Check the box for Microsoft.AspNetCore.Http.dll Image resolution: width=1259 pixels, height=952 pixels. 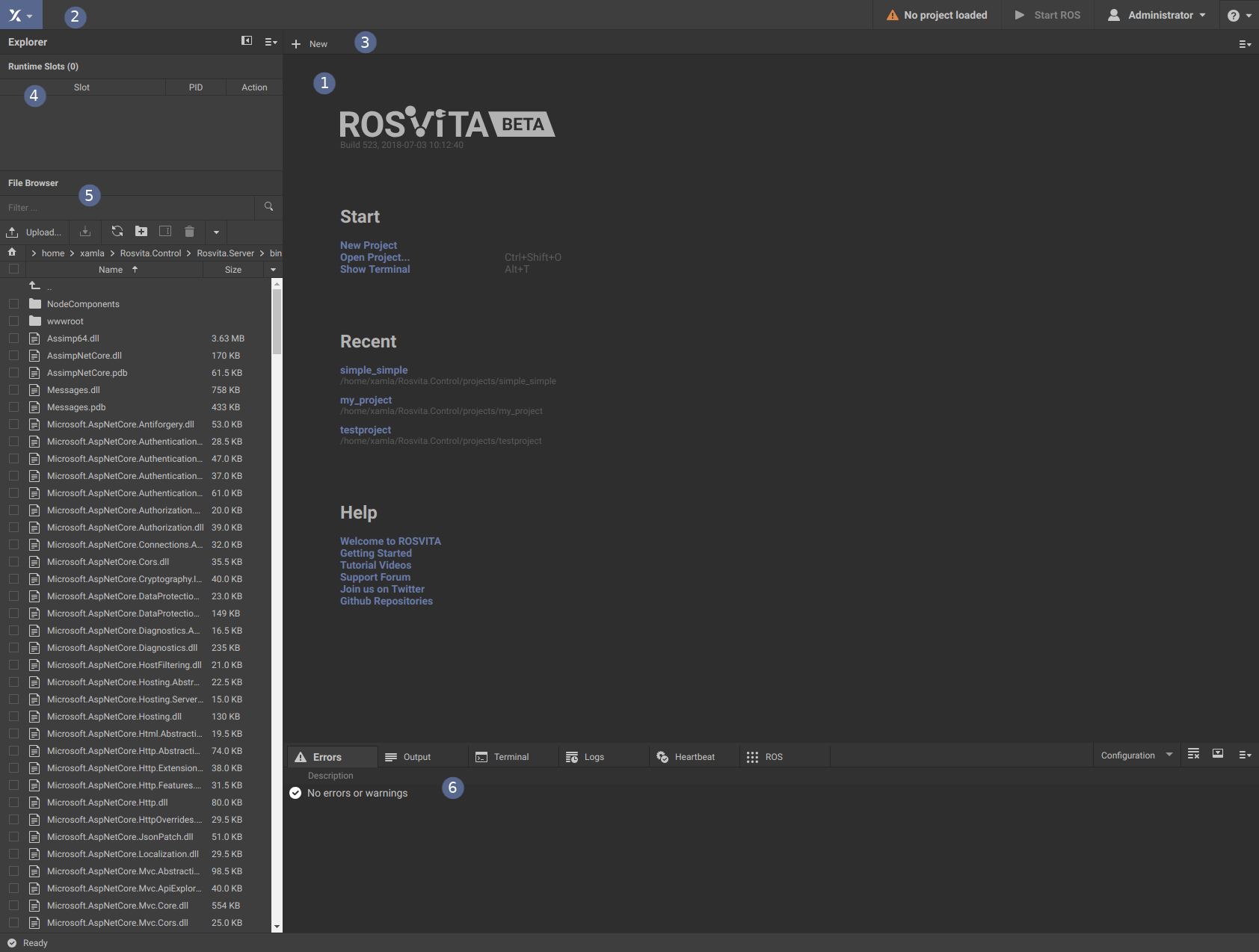(x=13, y=803)
